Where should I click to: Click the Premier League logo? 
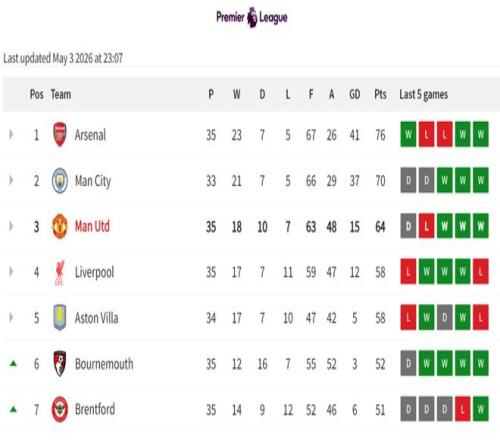click(x=252, y=17)
